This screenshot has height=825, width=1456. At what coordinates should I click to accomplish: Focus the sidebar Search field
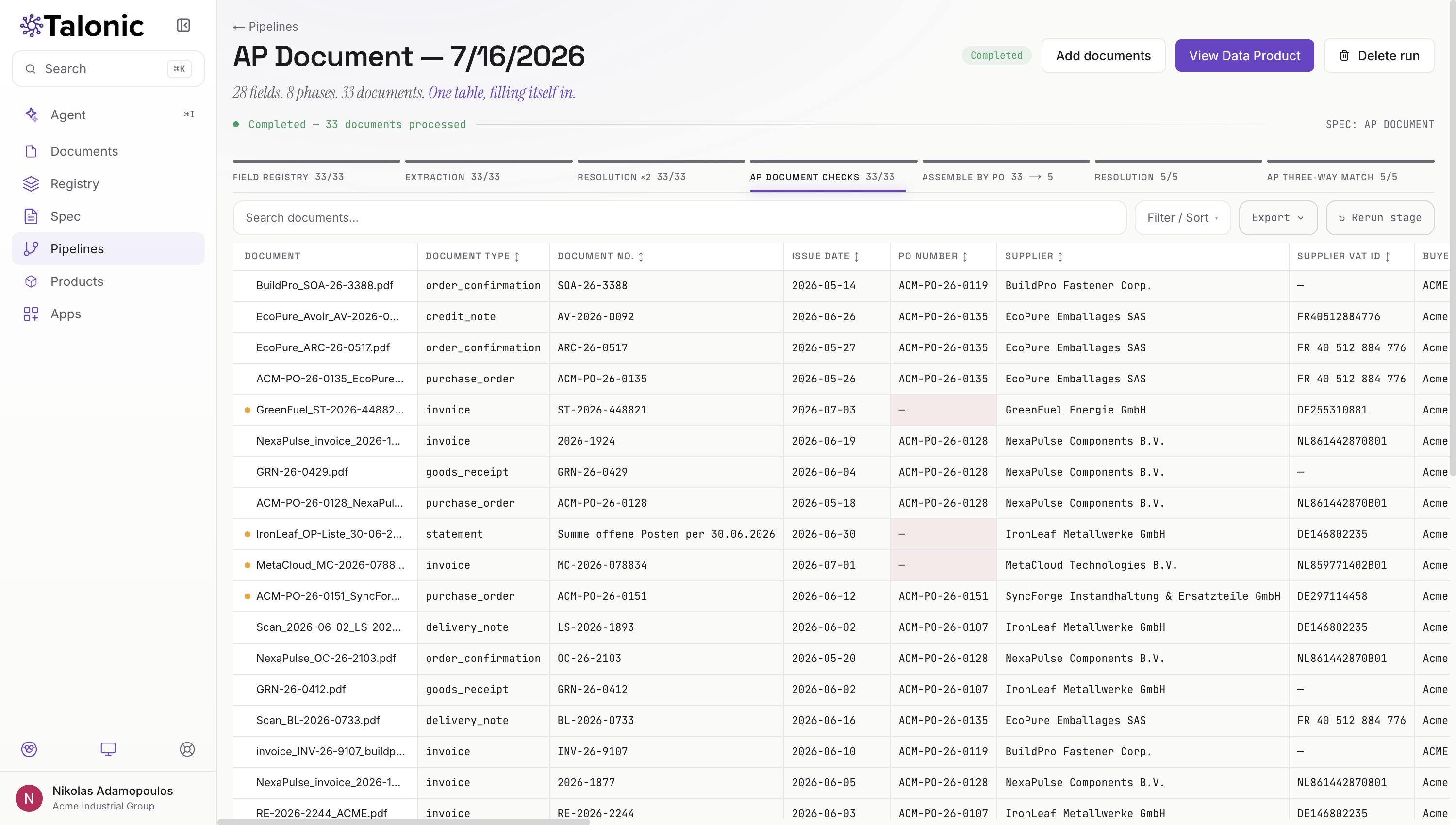click(x=108, y=69)
